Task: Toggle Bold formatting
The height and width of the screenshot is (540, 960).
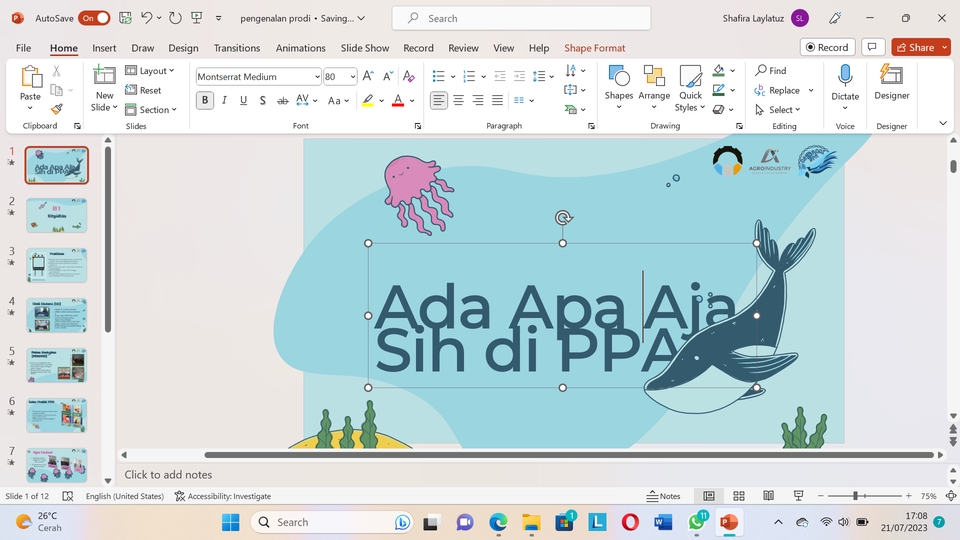Action: 205,100
